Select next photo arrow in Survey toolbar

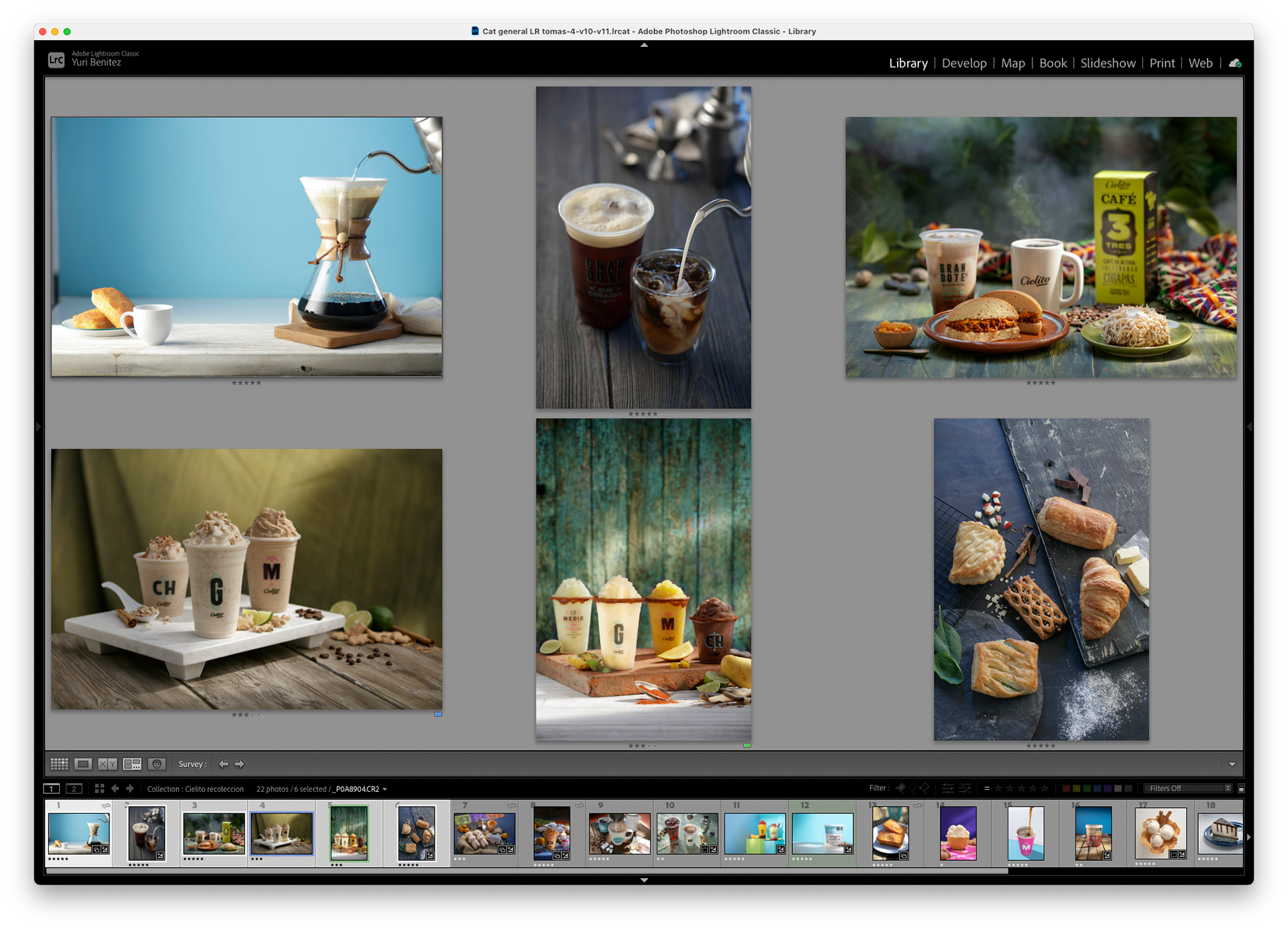click(x=239, y=764)
